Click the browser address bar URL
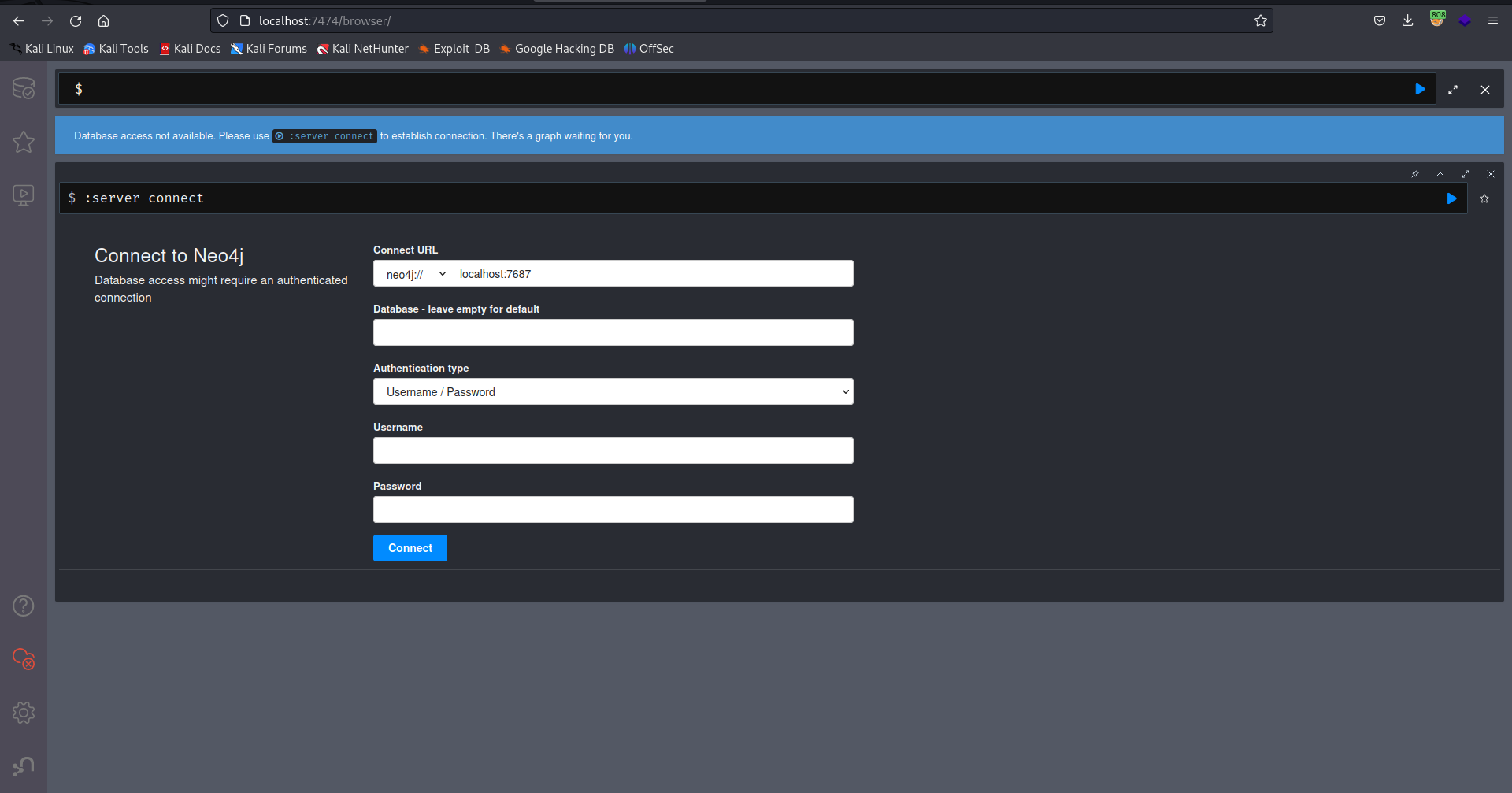Image resolution: width=1512 pixels, height=793 pixels. pyautogui.click(x=324, y=21)
